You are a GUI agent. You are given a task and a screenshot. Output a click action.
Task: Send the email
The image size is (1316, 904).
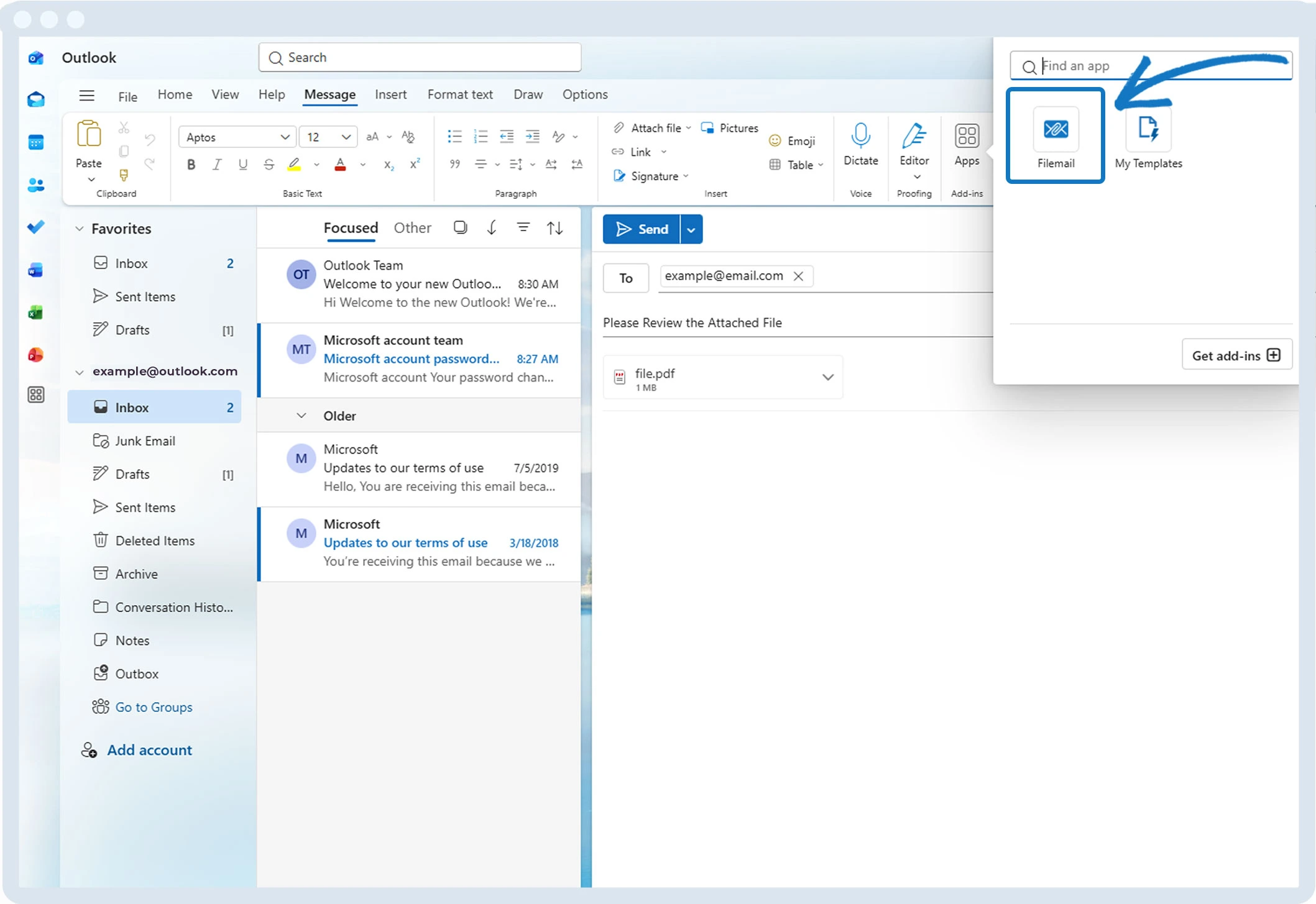pyautogui.click(x=642, y=229)
